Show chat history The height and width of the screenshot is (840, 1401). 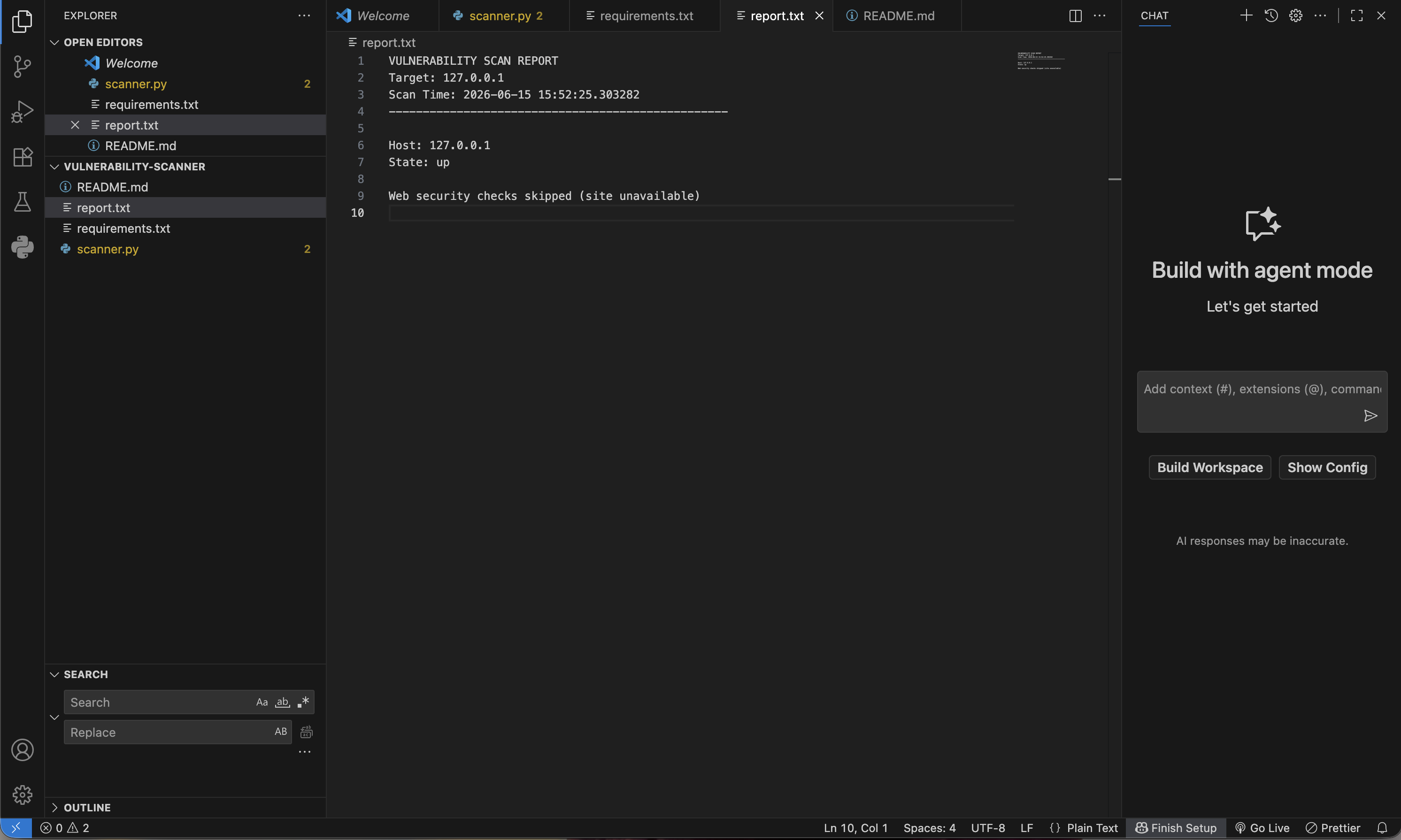click(1271, 16)
